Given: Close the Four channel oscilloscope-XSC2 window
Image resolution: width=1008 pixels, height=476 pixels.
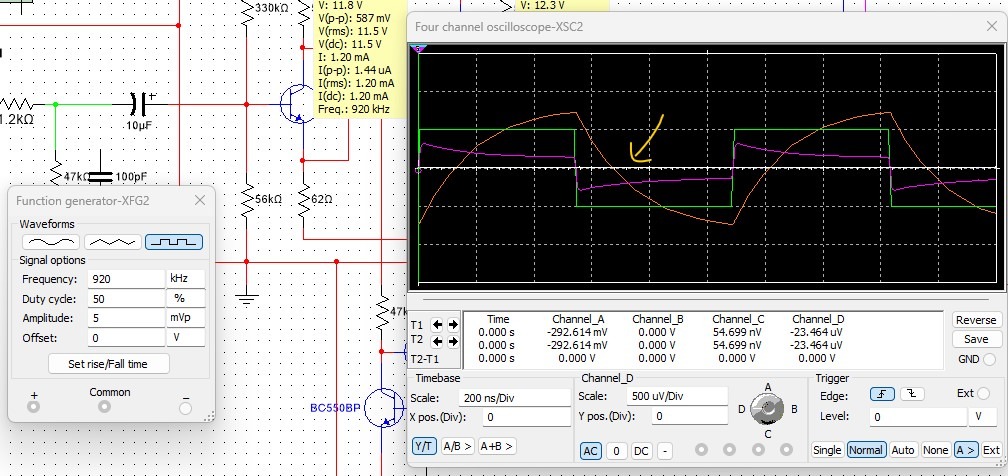Looking at the screenshot, I should pos(992,26).
